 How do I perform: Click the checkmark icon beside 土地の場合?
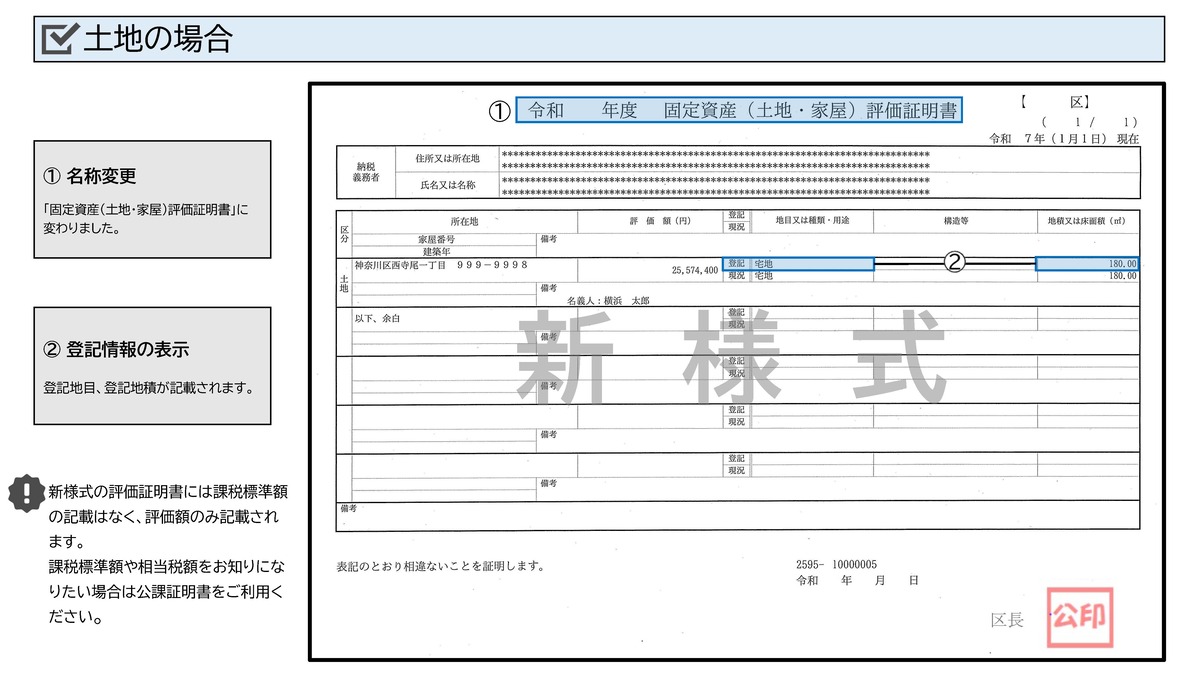coord(58,38)
